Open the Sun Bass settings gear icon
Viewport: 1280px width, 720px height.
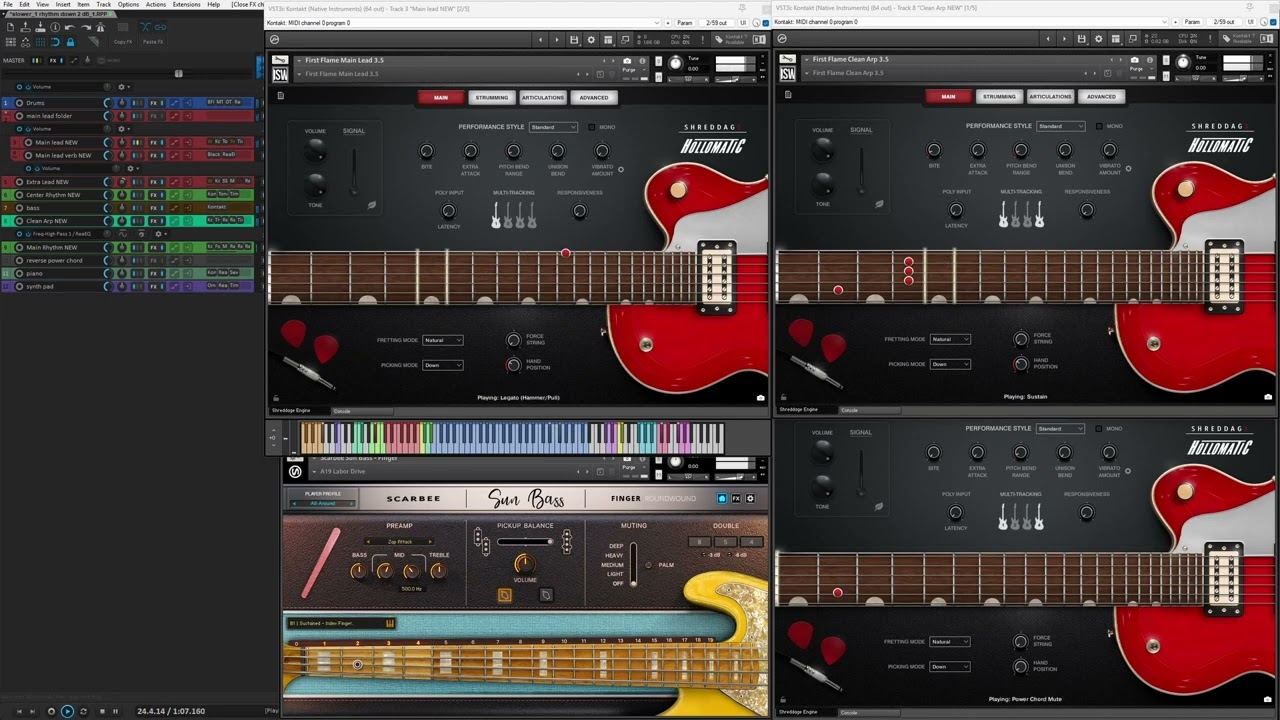[x=750, y=498]
